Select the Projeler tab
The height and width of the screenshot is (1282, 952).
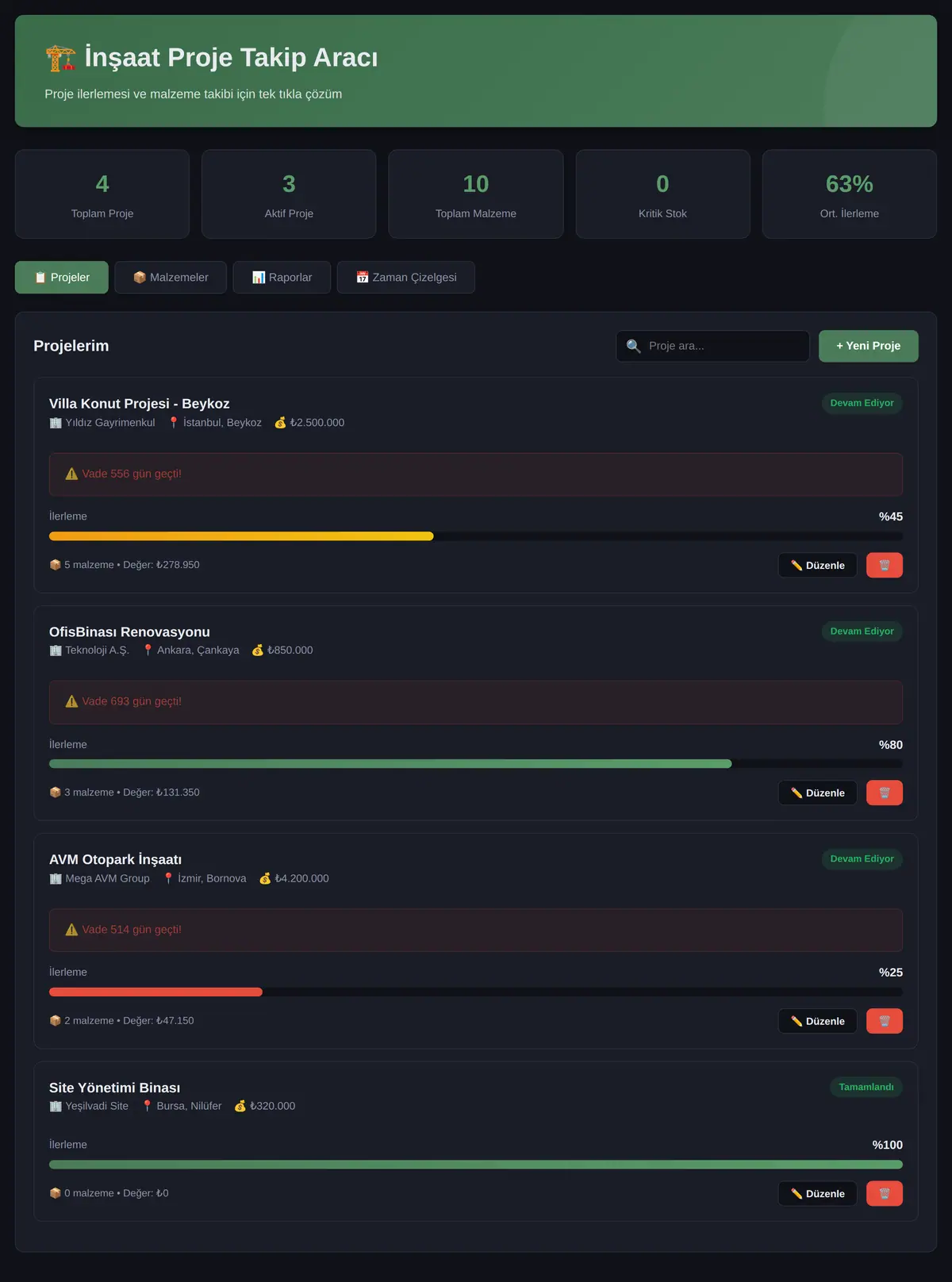pyautogui.click(x=62, y=277)
